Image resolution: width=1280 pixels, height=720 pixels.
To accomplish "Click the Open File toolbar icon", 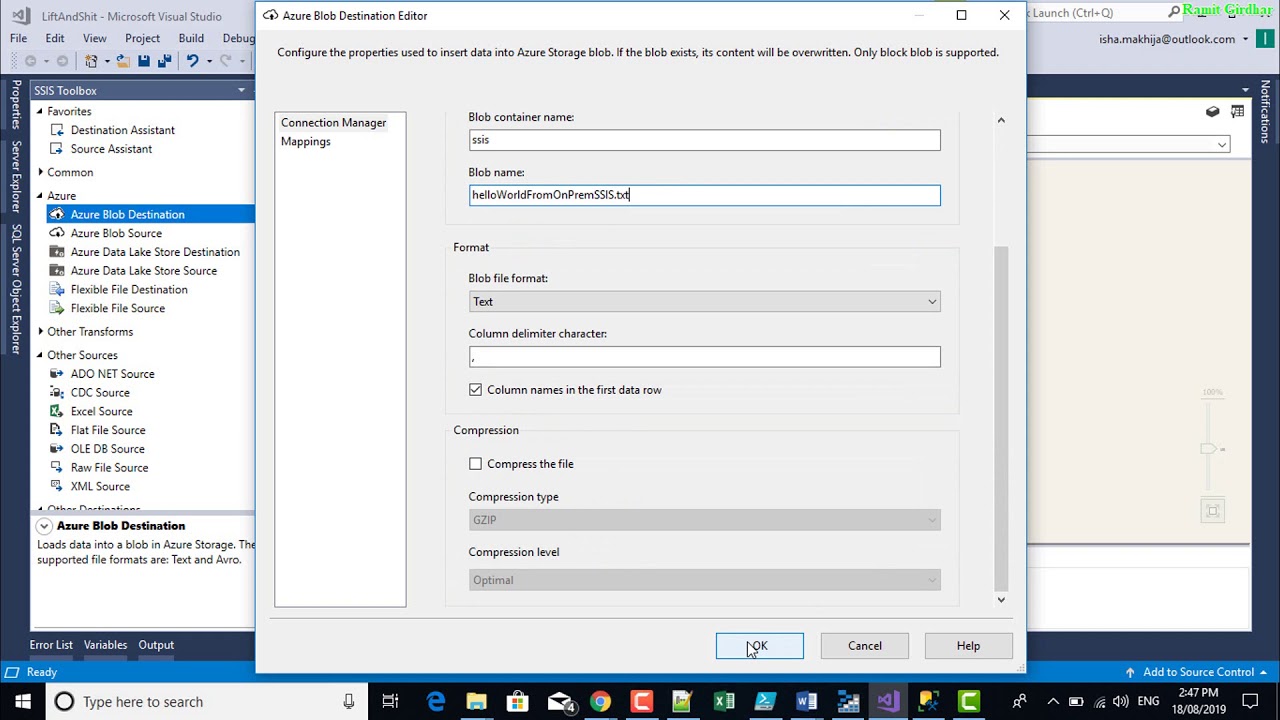I will (123, 61).
